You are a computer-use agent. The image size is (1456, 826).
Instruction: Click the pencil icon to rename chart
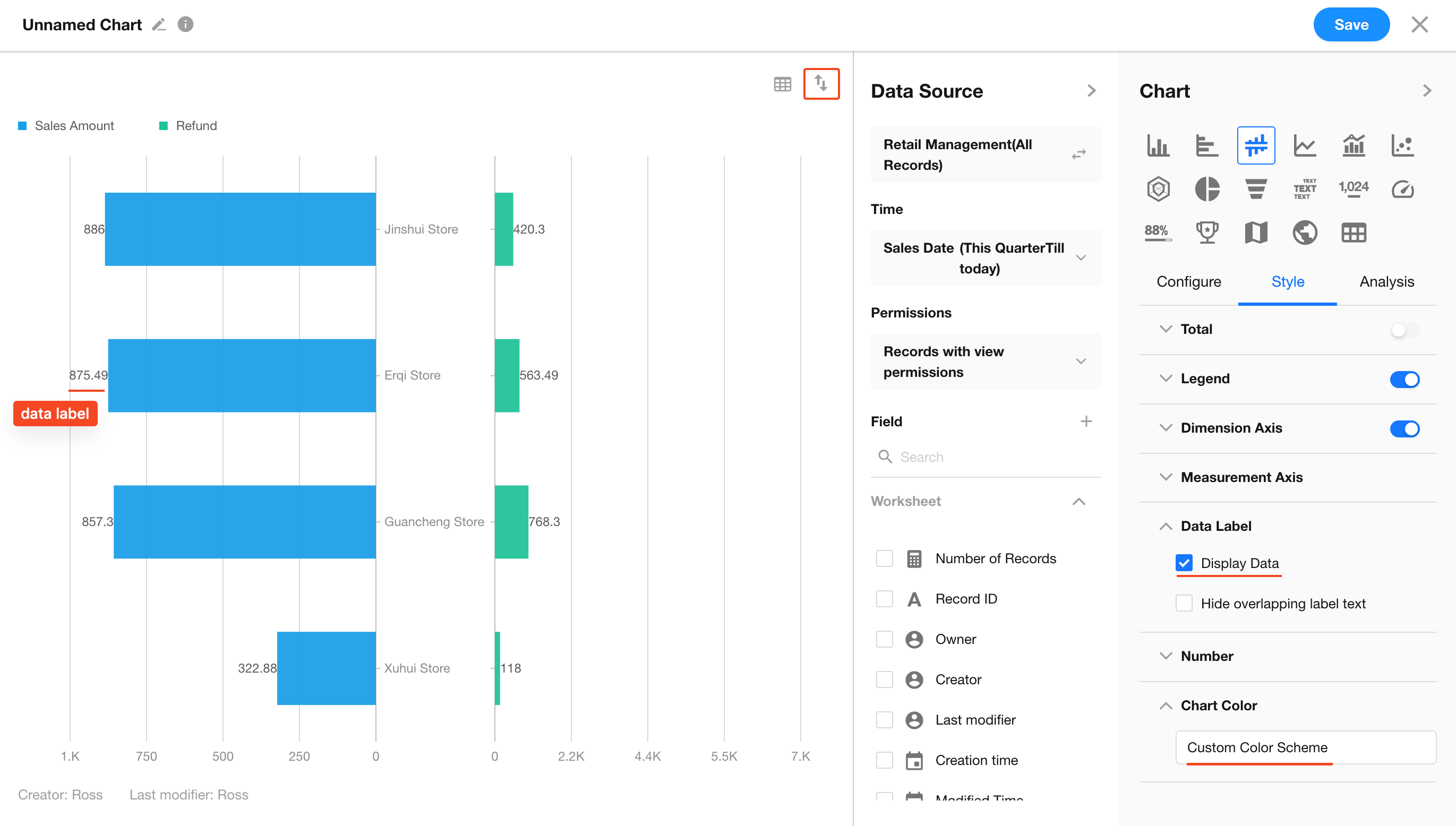pyautogui.click(x=159, y=25)
